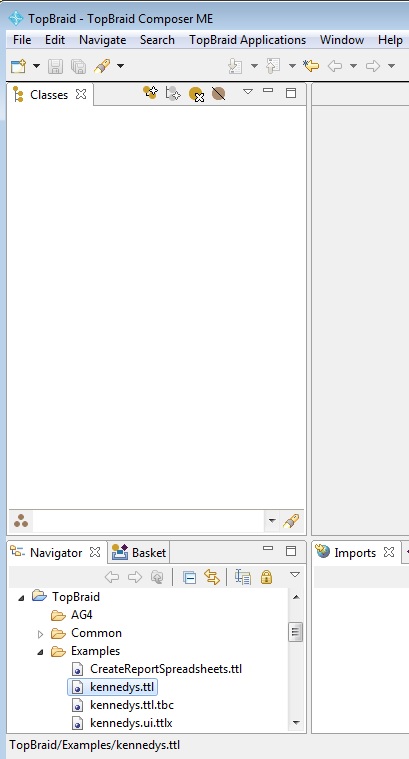Click the pin icon next to Classes search

pyautogui.click(x=291, y=521)
